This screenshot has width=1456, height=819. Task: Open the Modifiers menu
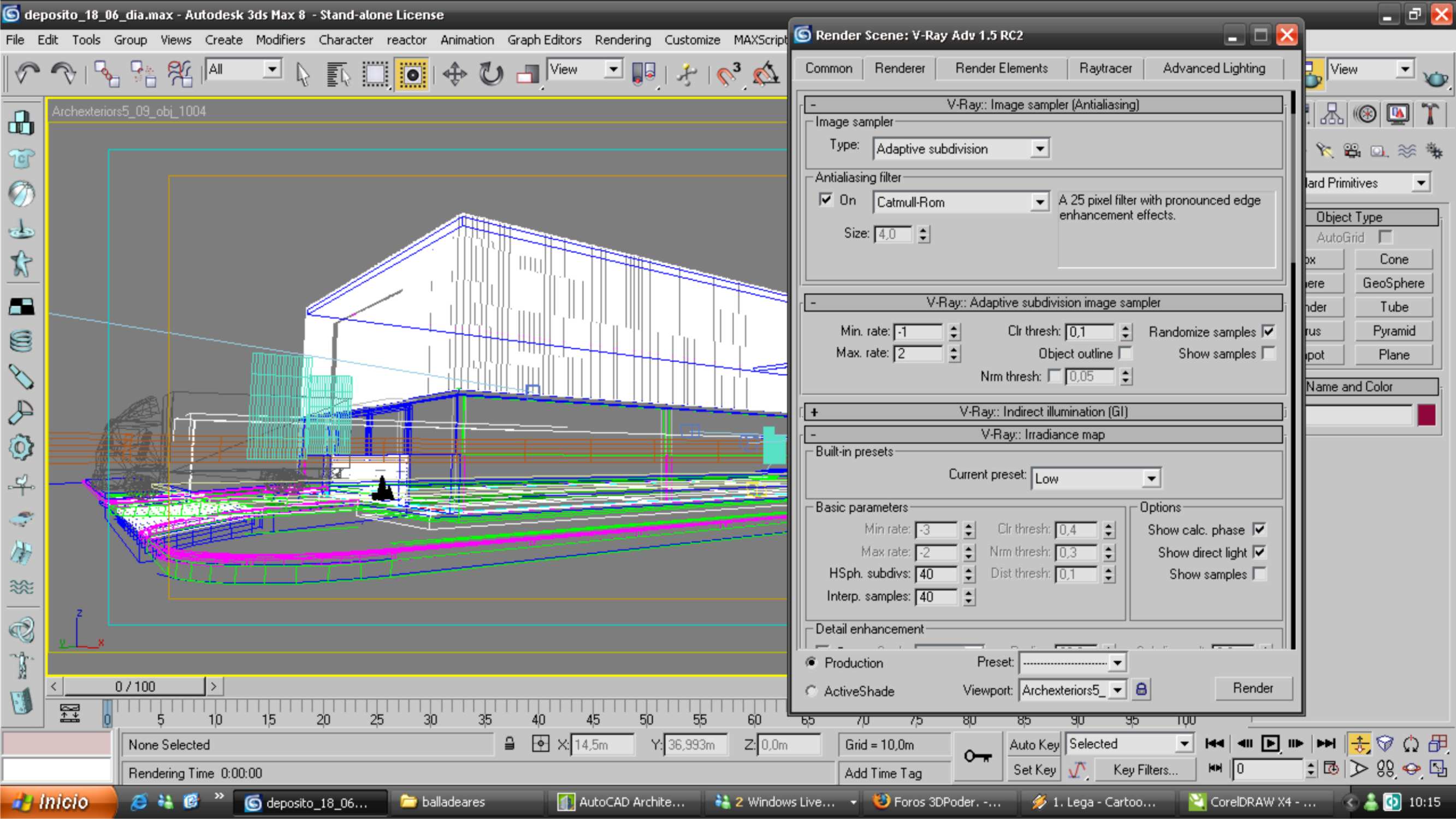point(280,40)
